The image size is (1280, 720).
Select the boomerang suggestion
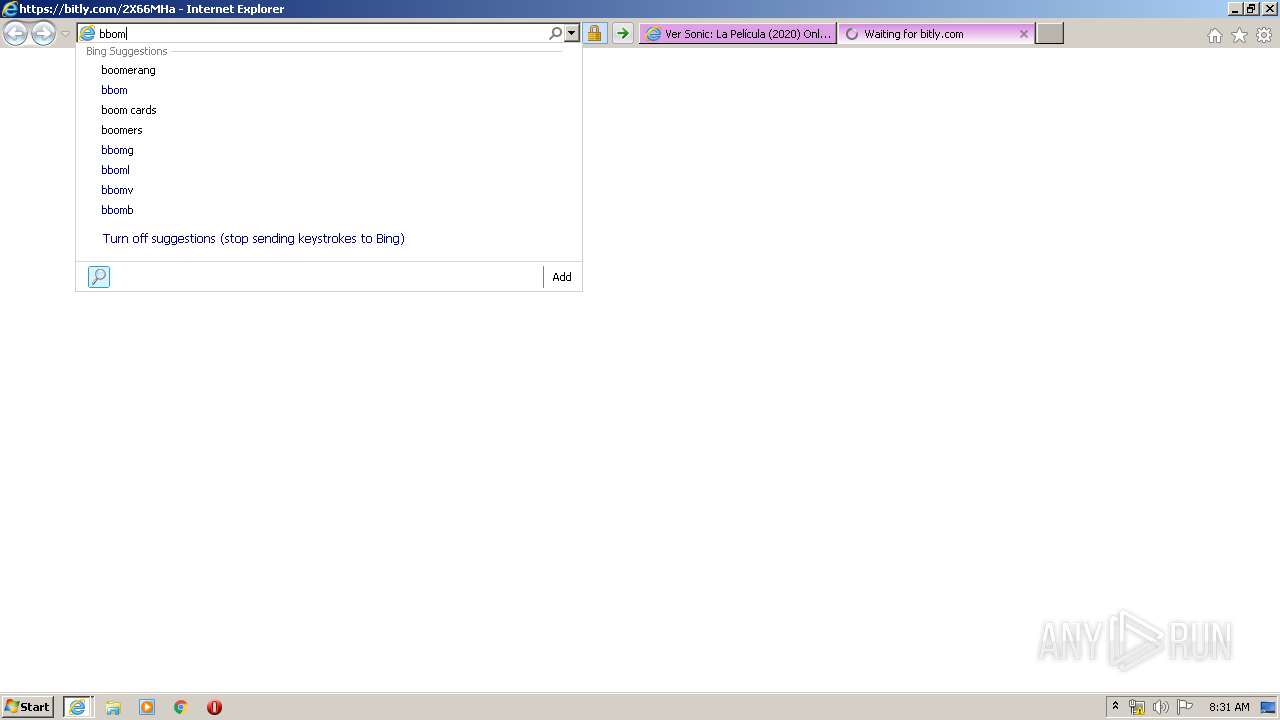[329, 70]
